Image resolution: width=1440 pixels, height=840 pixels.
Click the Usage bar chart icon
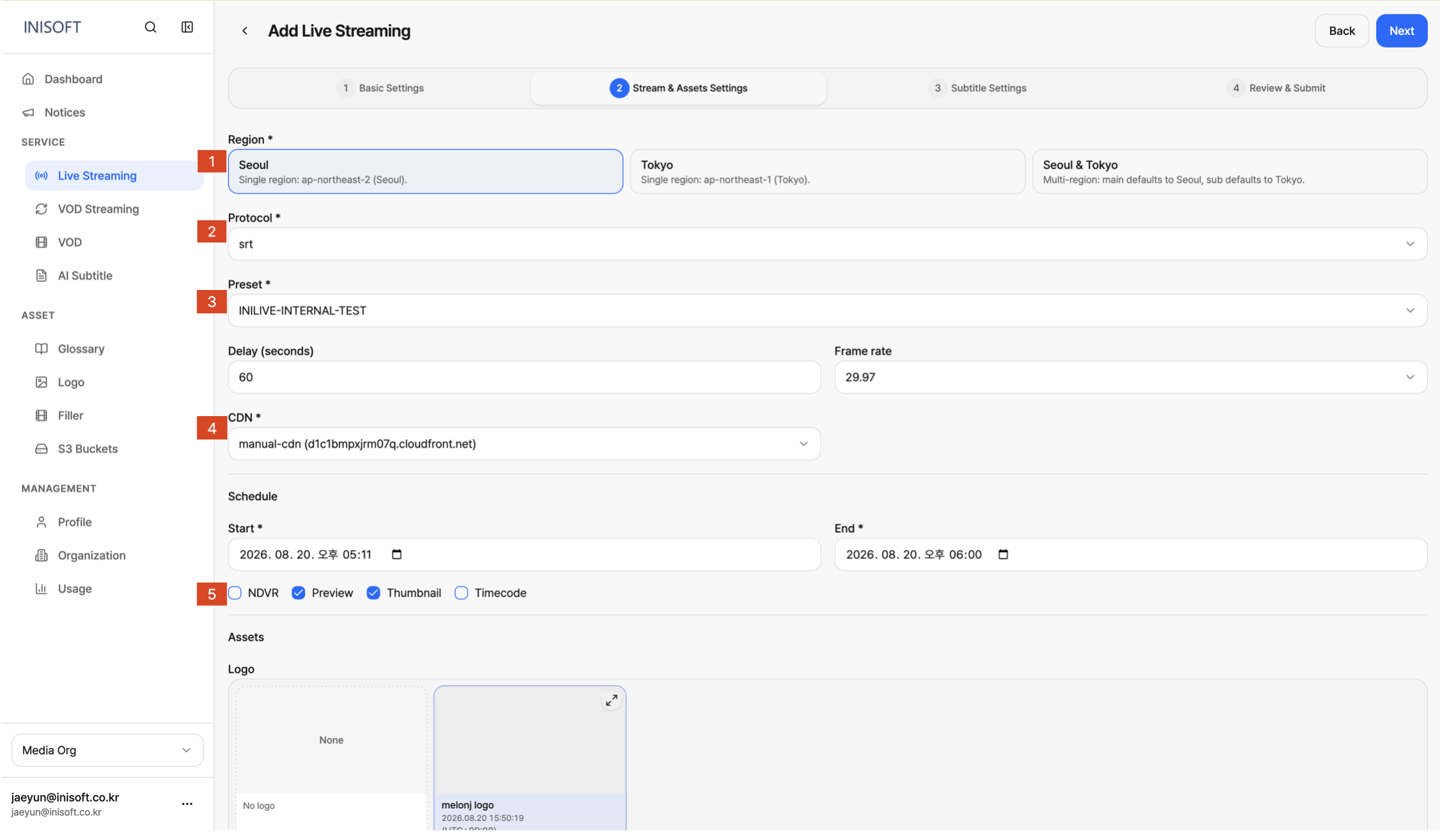(42, 588)
